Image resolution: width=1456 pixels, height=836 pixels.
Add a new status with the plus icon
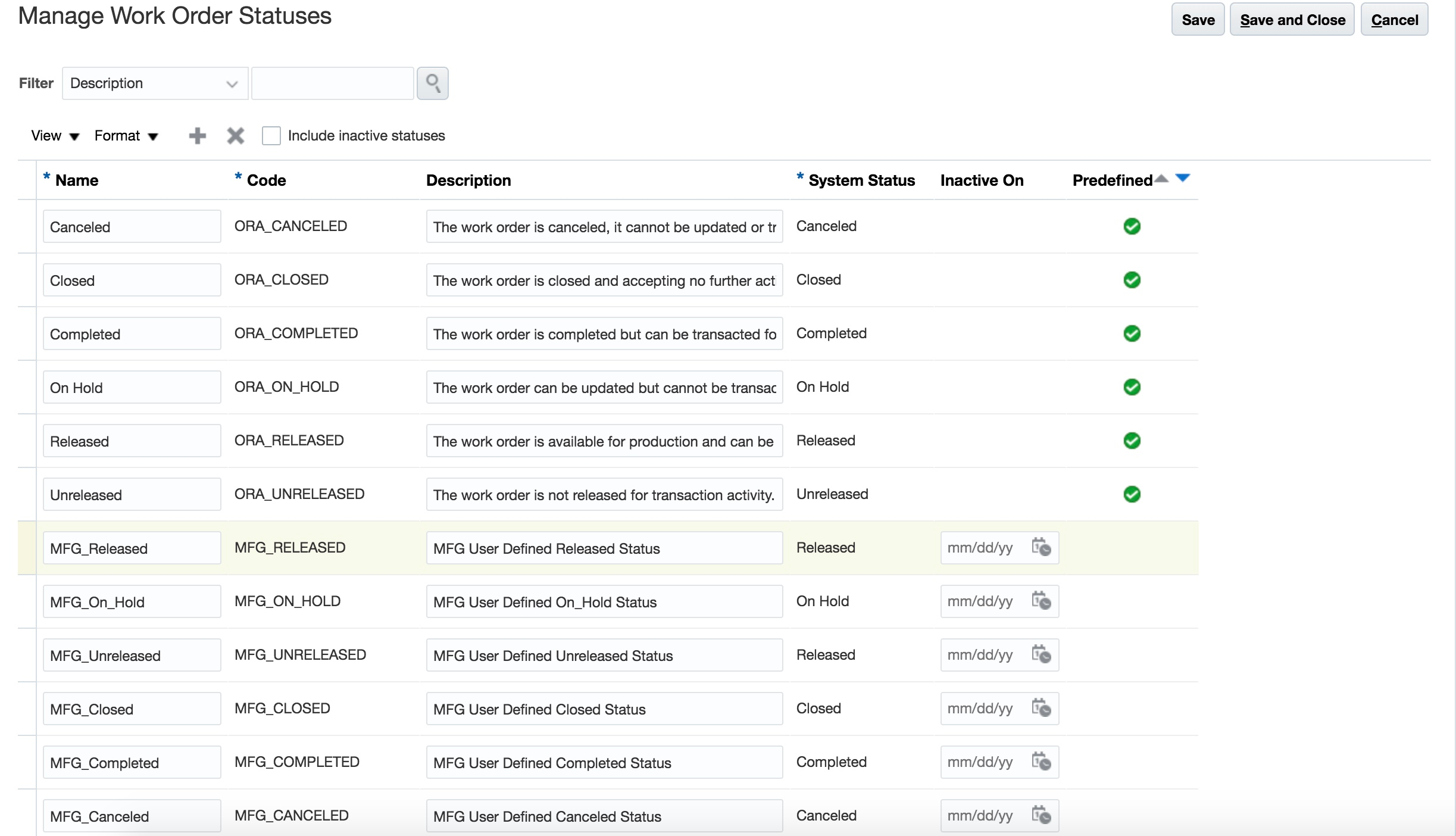coord(197,136)
